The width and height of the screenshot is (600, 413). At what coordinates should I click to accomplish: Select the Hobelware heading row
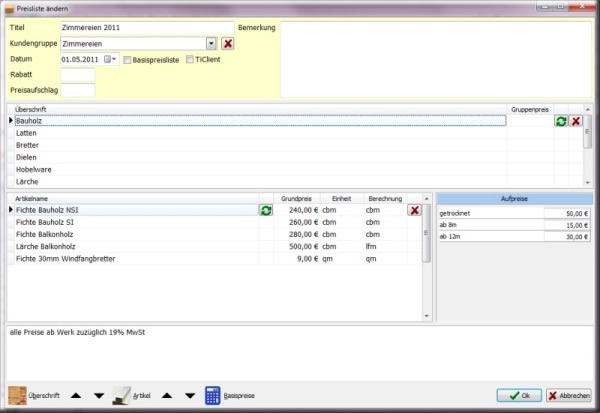260,170
